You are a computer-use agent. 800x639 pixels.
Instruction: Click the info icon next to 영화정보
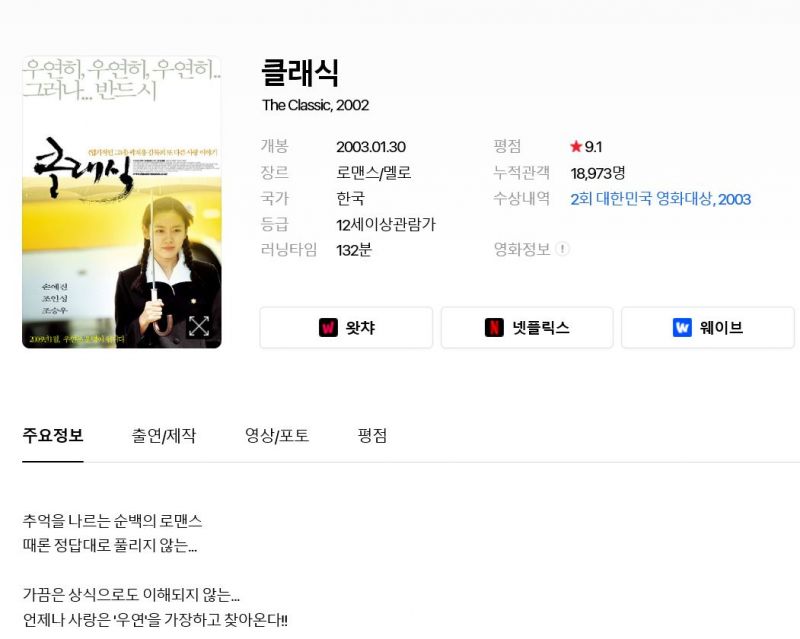[x=562, y=249]
